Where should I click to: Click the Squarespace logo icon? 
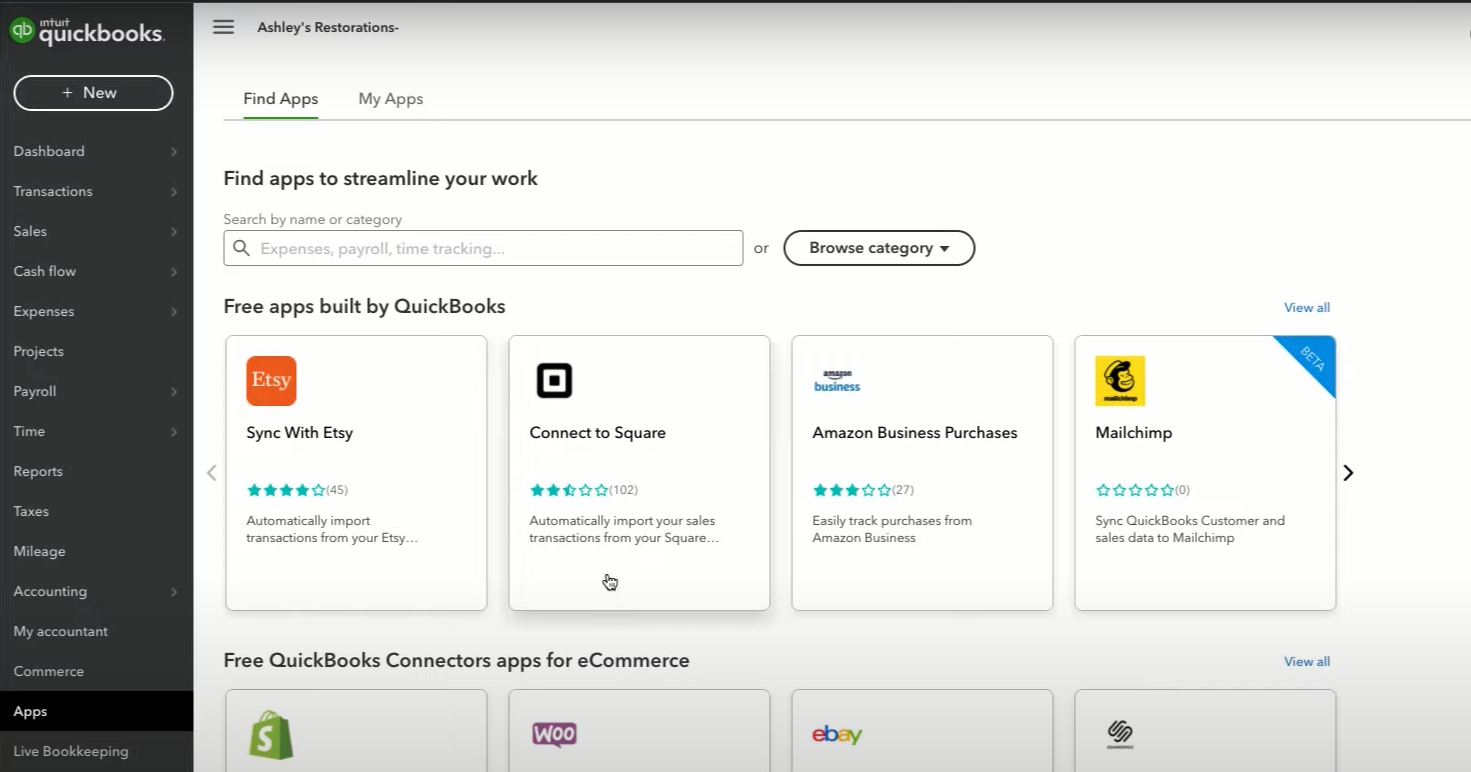point(1120,735)
